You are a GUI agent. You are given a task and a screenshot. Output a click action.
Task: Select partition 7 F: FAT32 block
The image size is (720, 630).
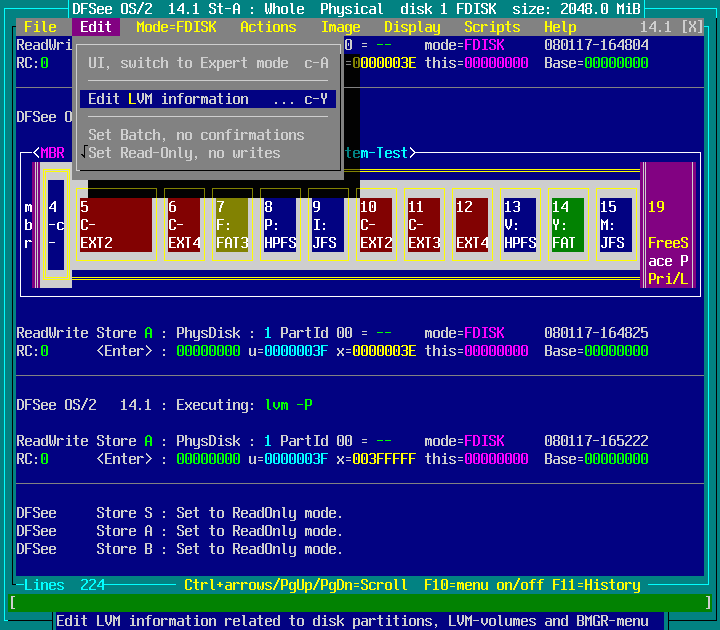[x=232, y=225]
